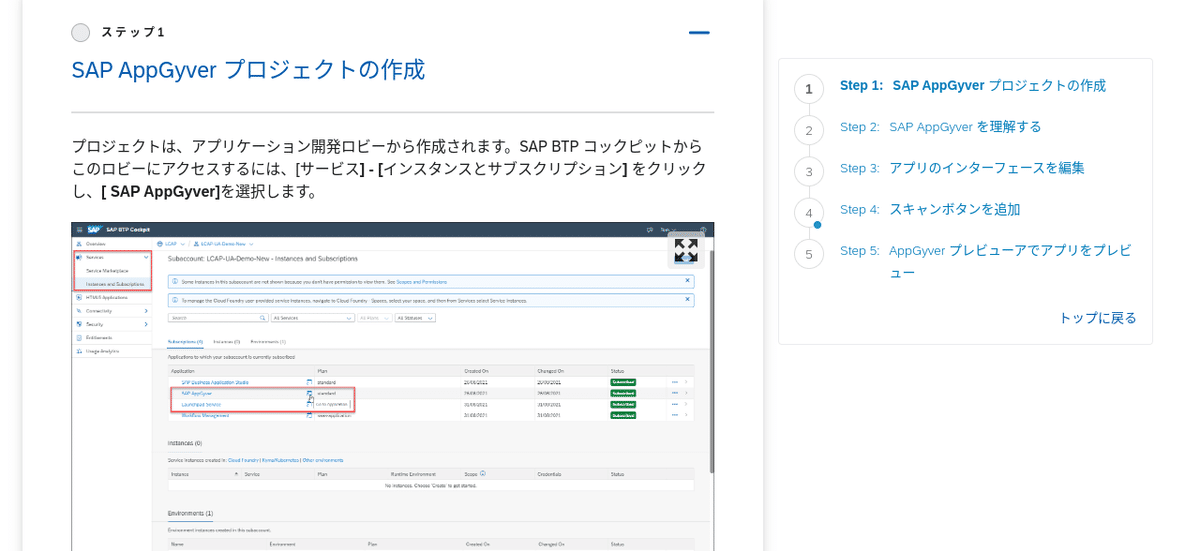The height and width of the screenshot is (551, 1200).
Task: Jump to Step 2 SAP AppGyver を理解する
Action: pos(941,127)
